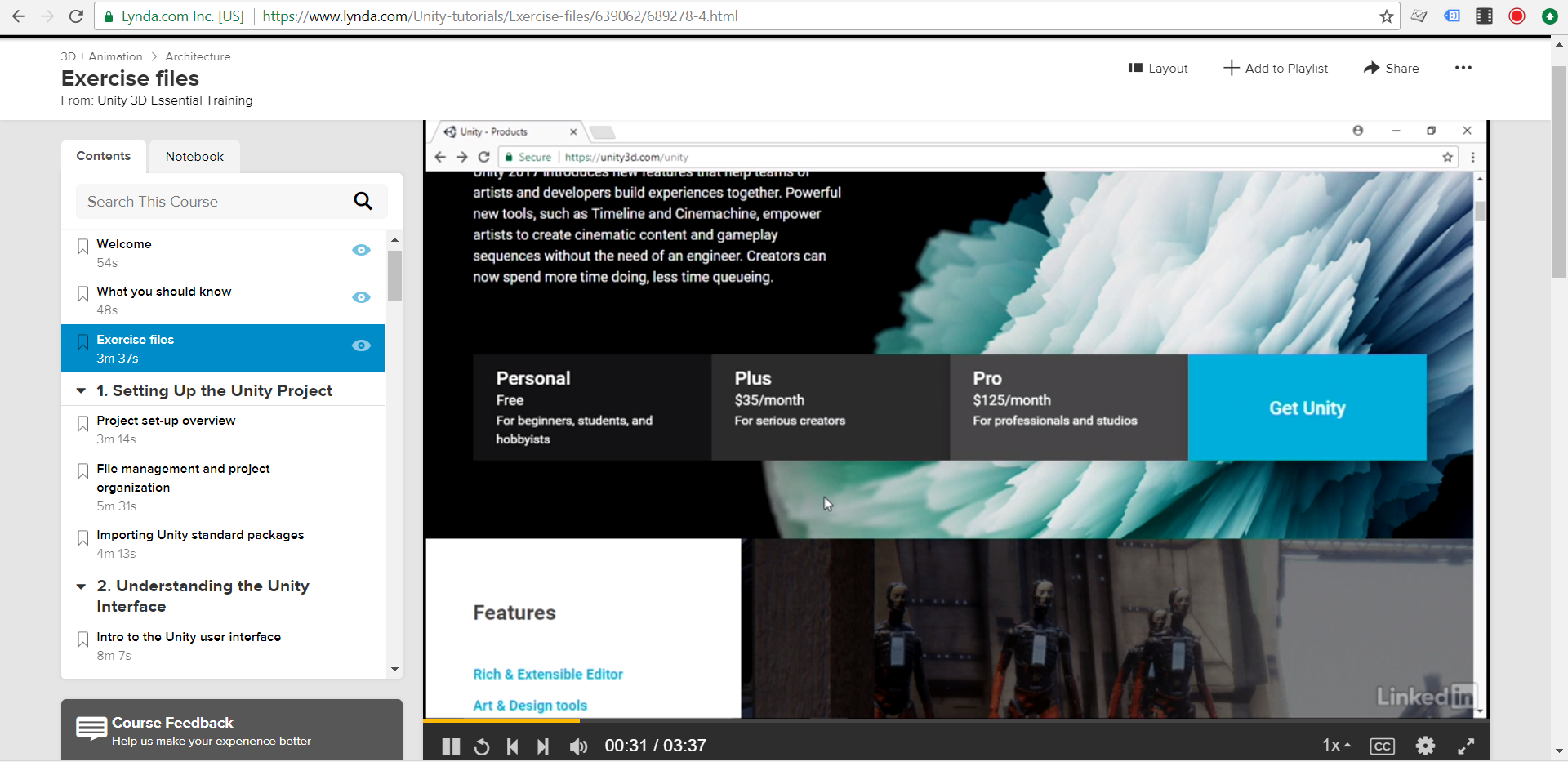The width and height of the screenshot is (1568, 762).
Task: Open the three-dot more options menu
Action: click(1463, 68)
